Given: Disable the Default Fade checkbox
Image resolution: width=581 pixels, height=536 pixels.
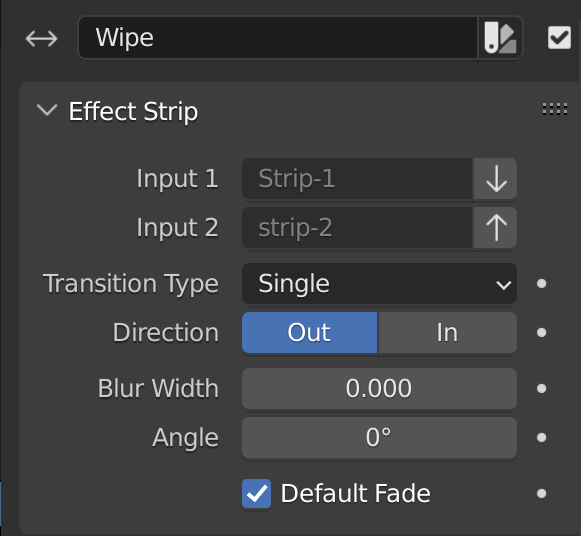Looking at the screenshot, I should pyautogui.click(x=256, y=493).
